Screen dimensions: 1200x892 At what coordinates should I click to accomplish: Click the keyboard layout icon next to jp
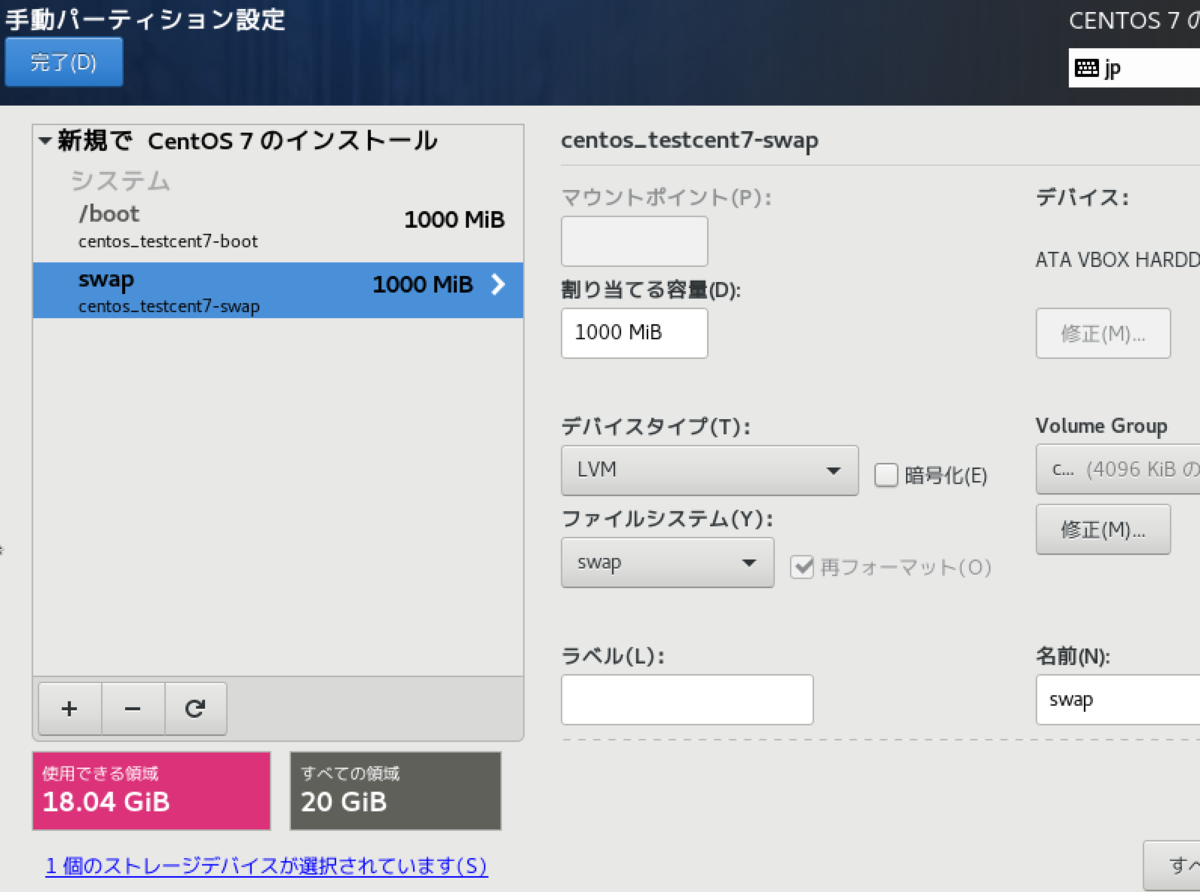click(1086, 68)
